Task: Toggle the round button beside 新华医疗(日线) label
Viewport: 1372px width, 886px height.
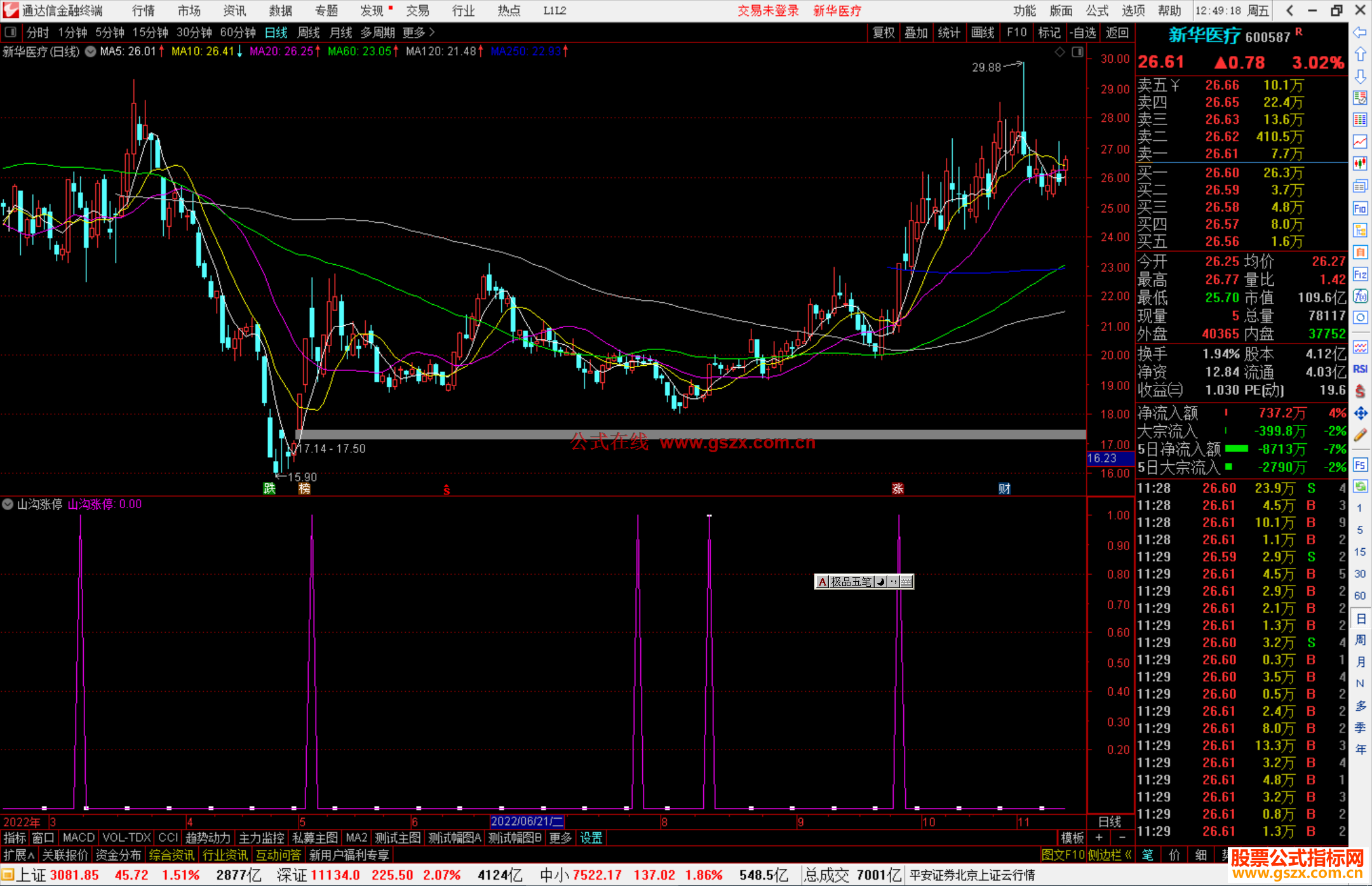Action: 91,51
